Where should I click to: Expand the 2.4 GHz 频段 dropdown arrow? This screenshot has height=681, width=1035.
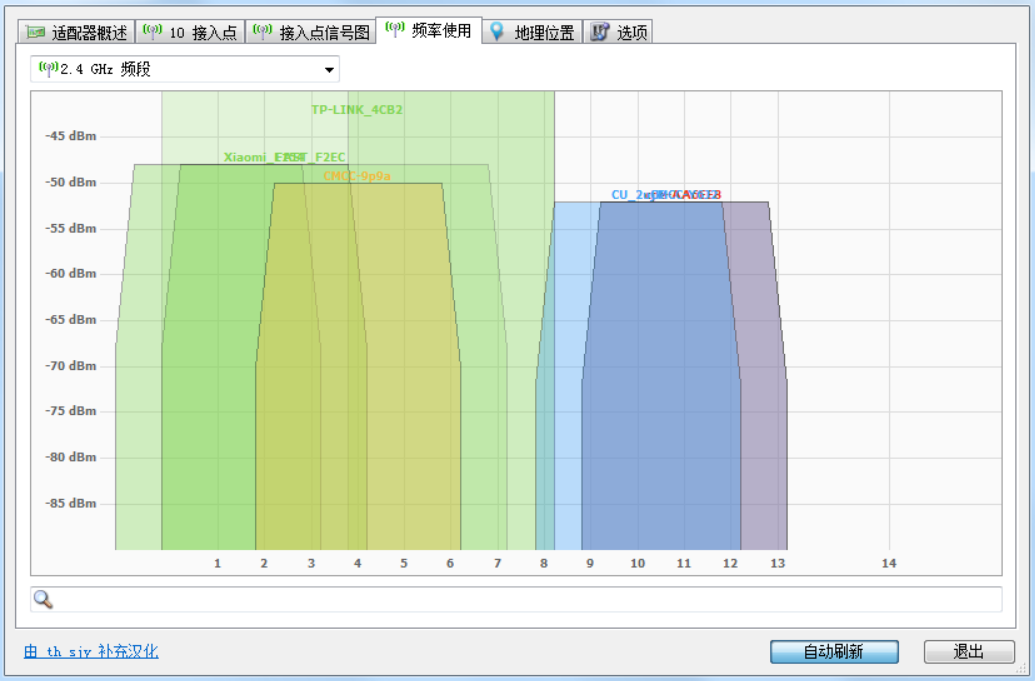tap(329, 70)
